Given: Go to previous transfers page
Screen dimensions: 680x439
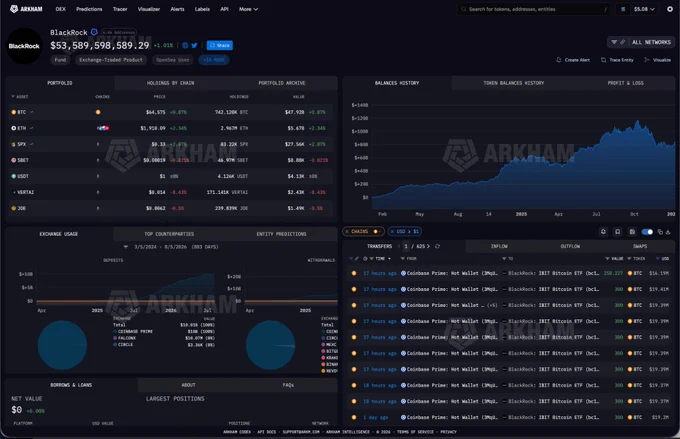Looking at the screenshot, I should [399, 246].
